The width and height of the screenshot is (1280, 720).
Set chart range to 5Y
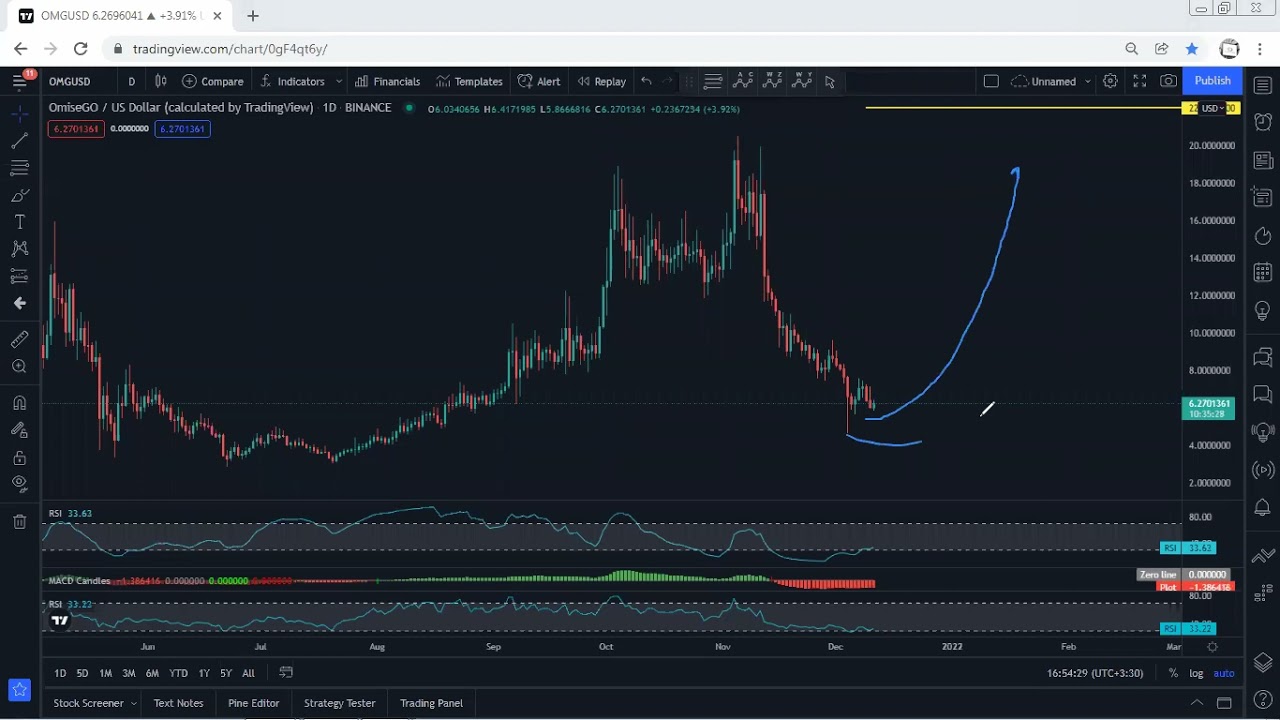click(226, 673)
